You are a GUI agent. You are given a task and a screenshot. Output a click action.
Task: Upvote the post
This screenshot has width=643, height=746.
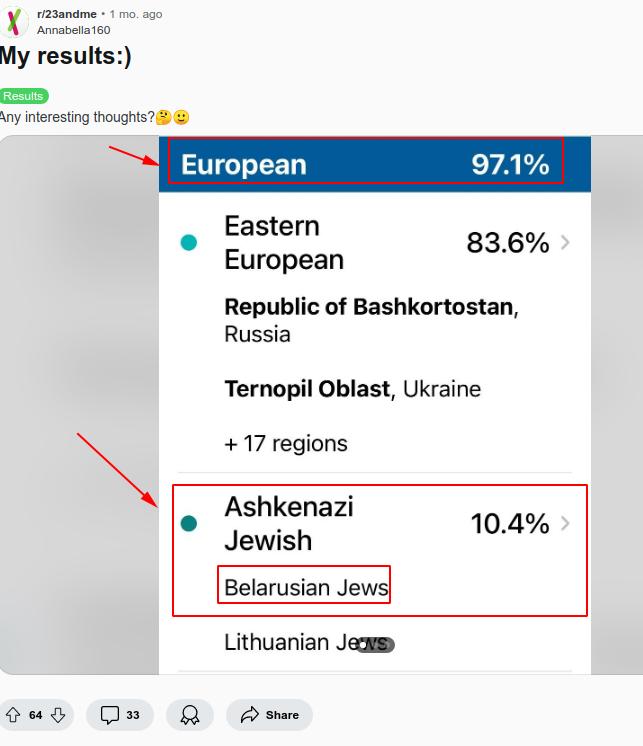coord(13,715)
